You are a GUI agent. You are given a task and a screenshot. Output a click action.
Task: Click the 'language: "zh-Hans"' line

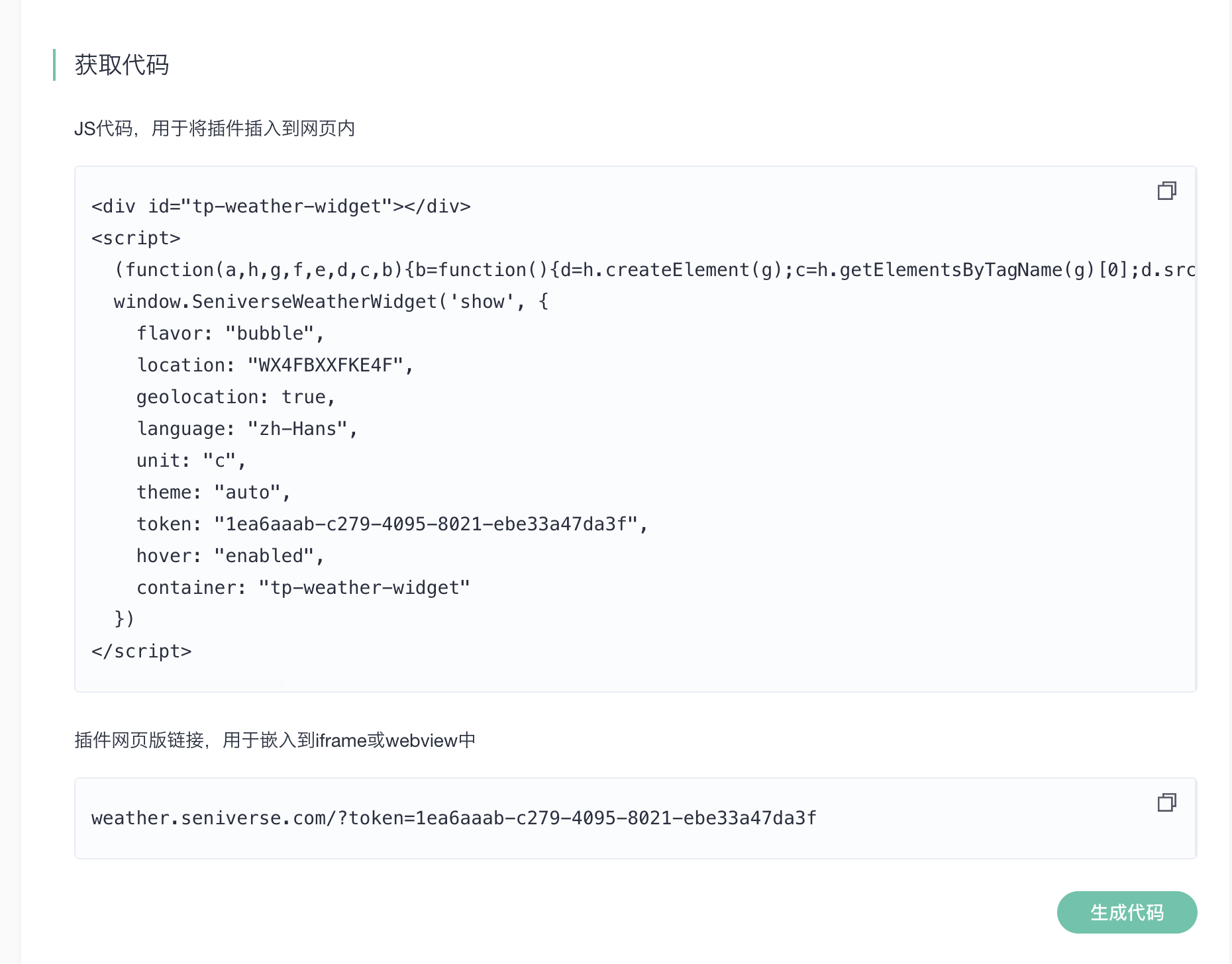tap(247, 429)
